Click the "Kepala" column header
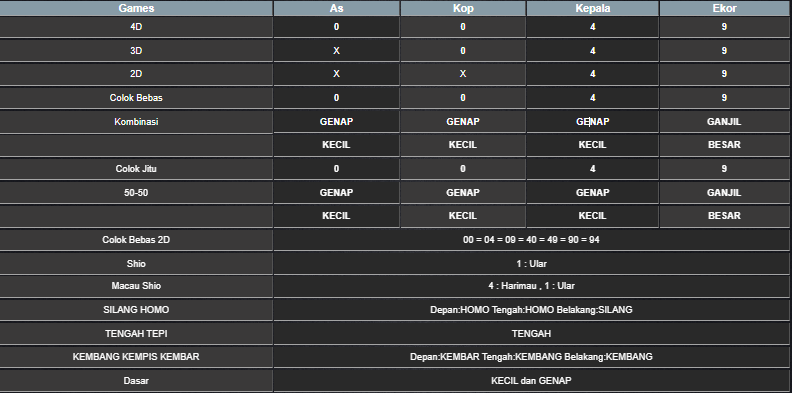The height and width of the screenshot is (393, 792). click(592, 8)
